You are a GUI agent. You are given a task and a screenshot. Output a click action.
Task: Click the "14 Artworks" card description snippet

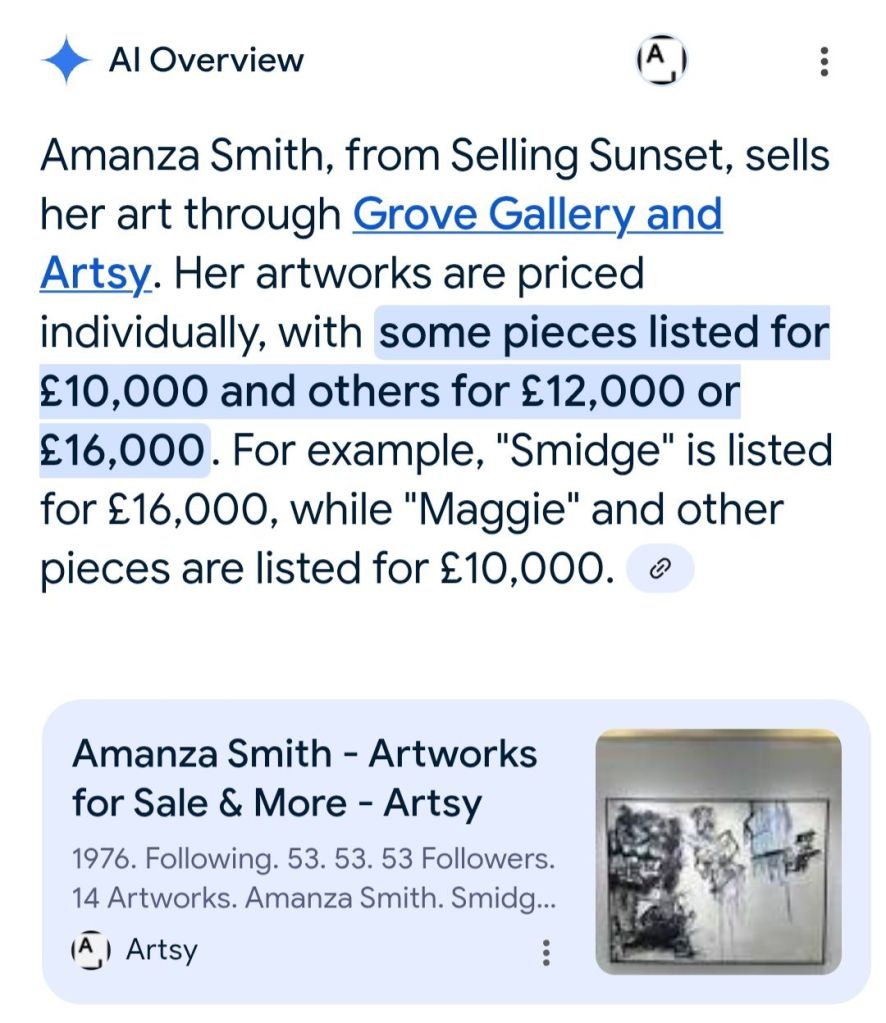[x=154, y=897]
